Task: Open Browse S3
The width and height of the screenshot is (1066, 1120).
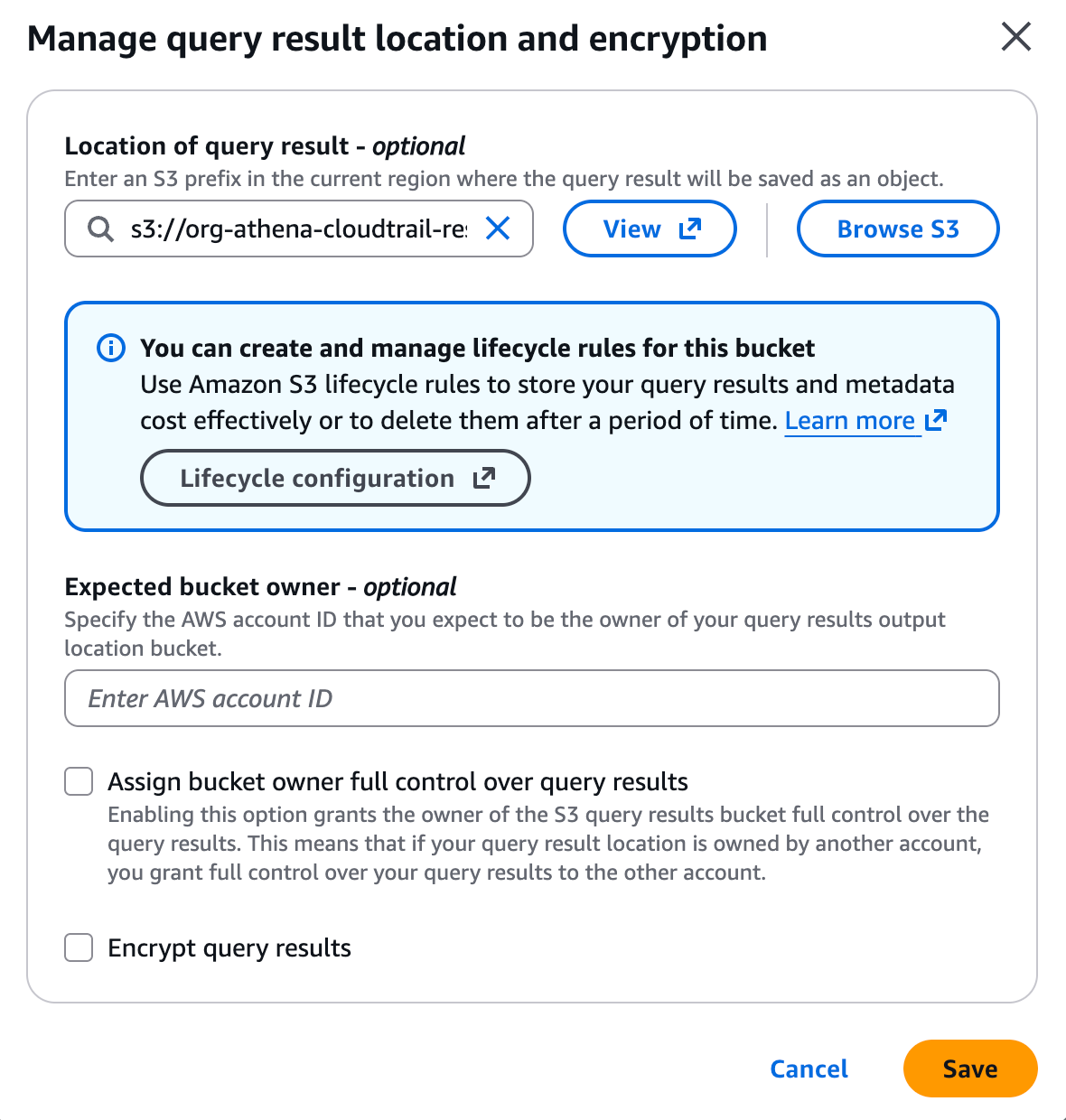Action: coord(898,229)
